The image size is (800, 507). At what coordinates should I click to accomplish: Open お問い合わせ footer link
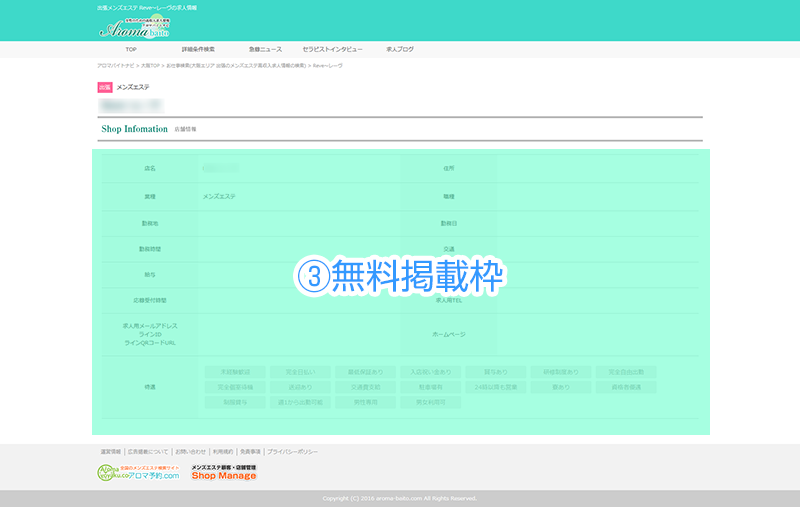click(190, 452)
